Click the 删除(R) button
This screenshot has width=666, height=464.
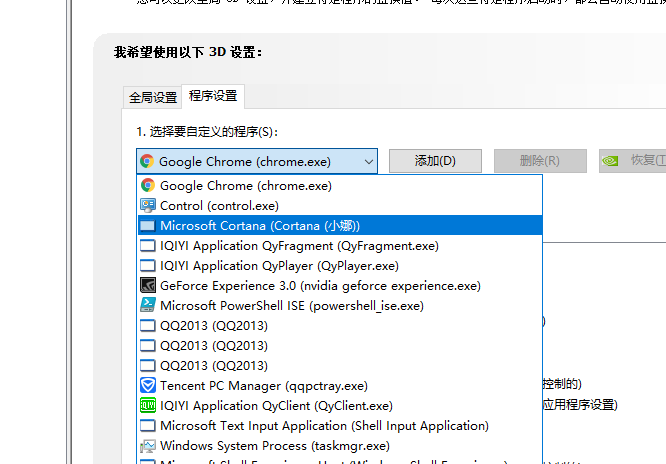(539, 161)
